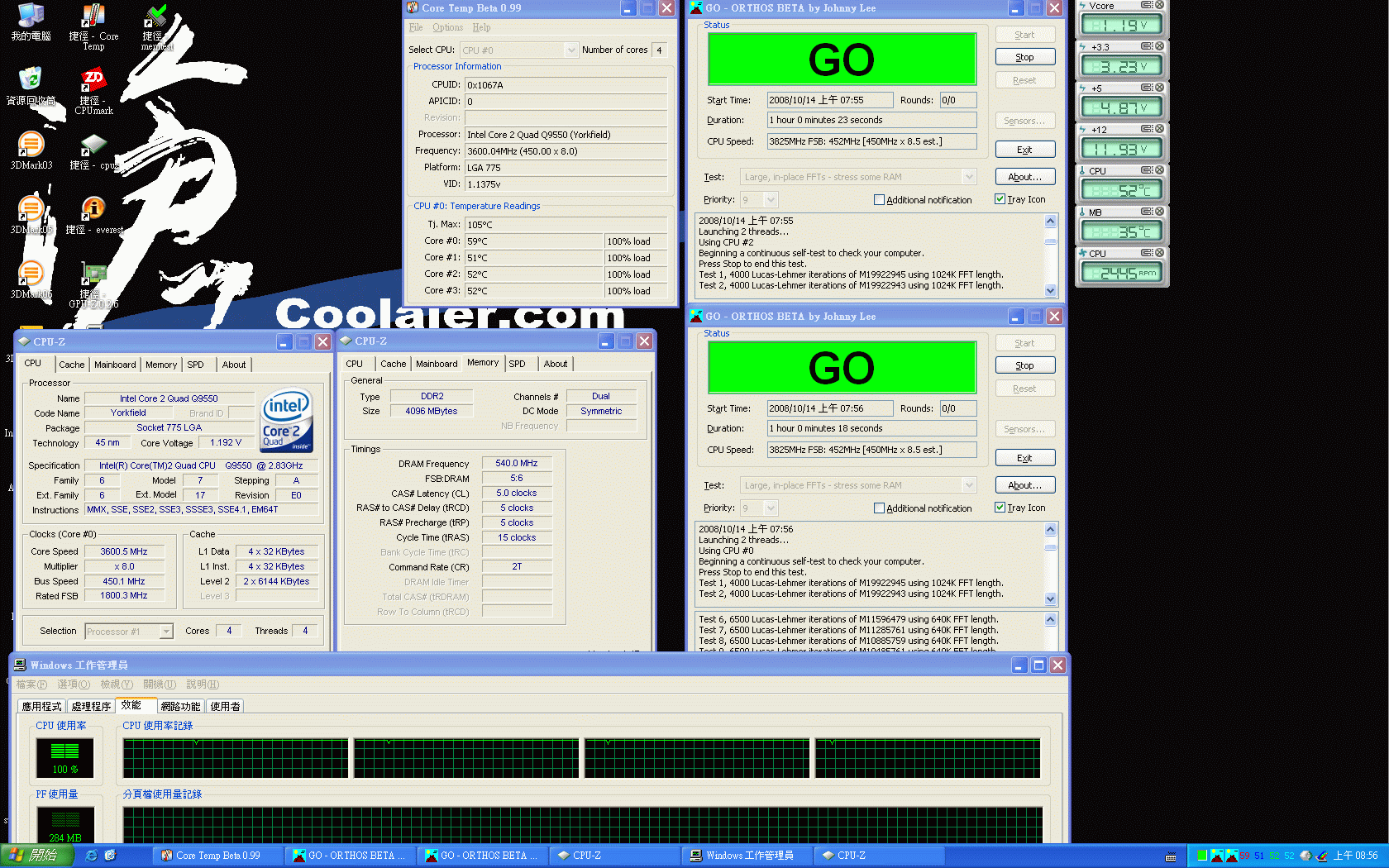Click the Vcore sensor settings icon

click(1147, 5)
